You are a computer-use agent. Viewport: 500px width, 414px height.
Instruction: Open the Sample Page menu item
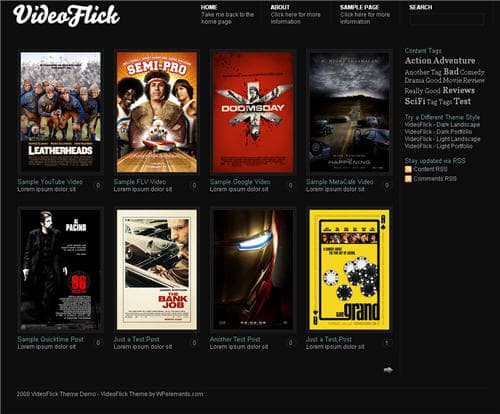359,7
